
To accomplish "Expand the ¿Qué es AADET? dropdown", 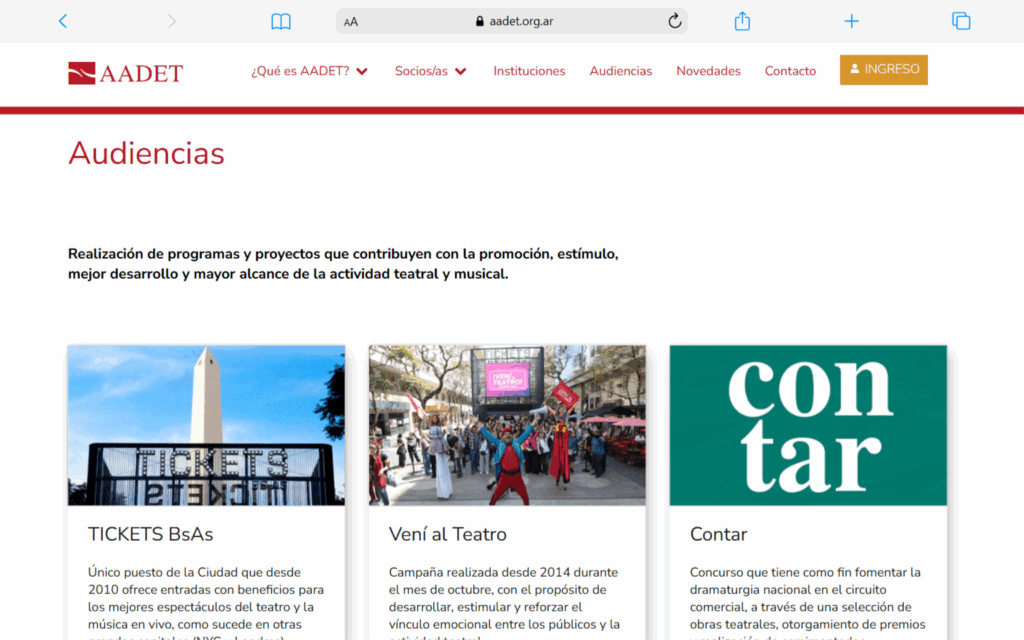I will 309,71.
